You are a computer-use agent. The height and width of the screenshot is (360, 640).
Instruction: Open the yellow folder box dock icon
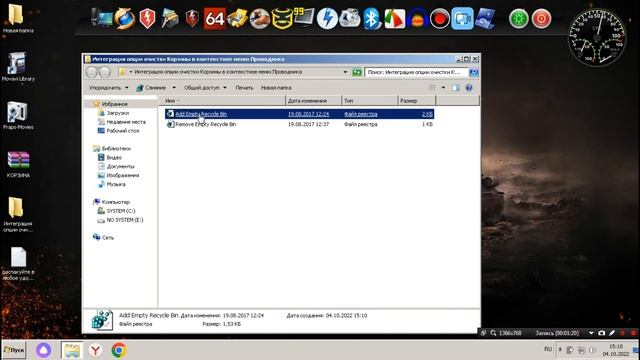[238, 19]
